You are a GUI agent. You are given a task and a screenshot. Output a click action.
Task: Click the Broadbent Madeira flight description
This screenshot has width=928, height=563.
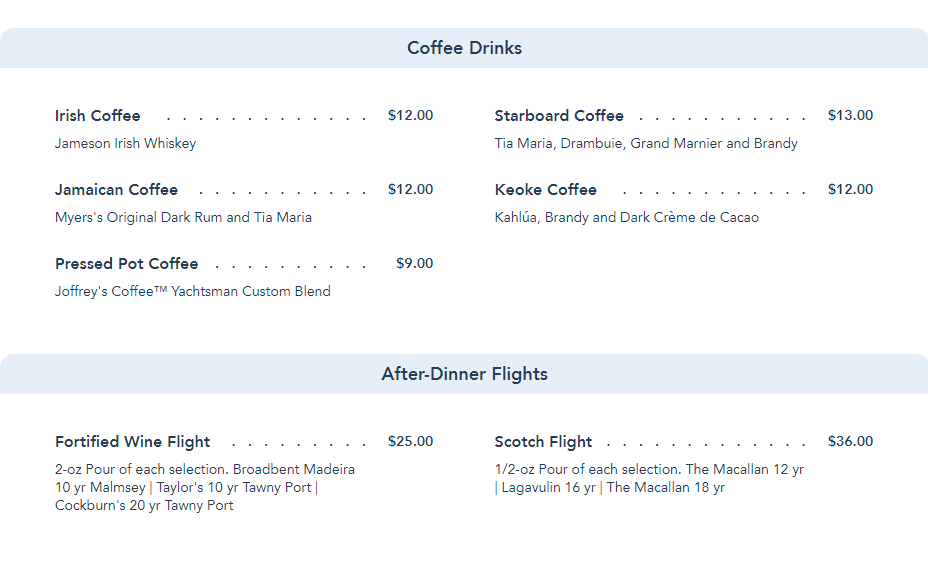click(205, 487)
